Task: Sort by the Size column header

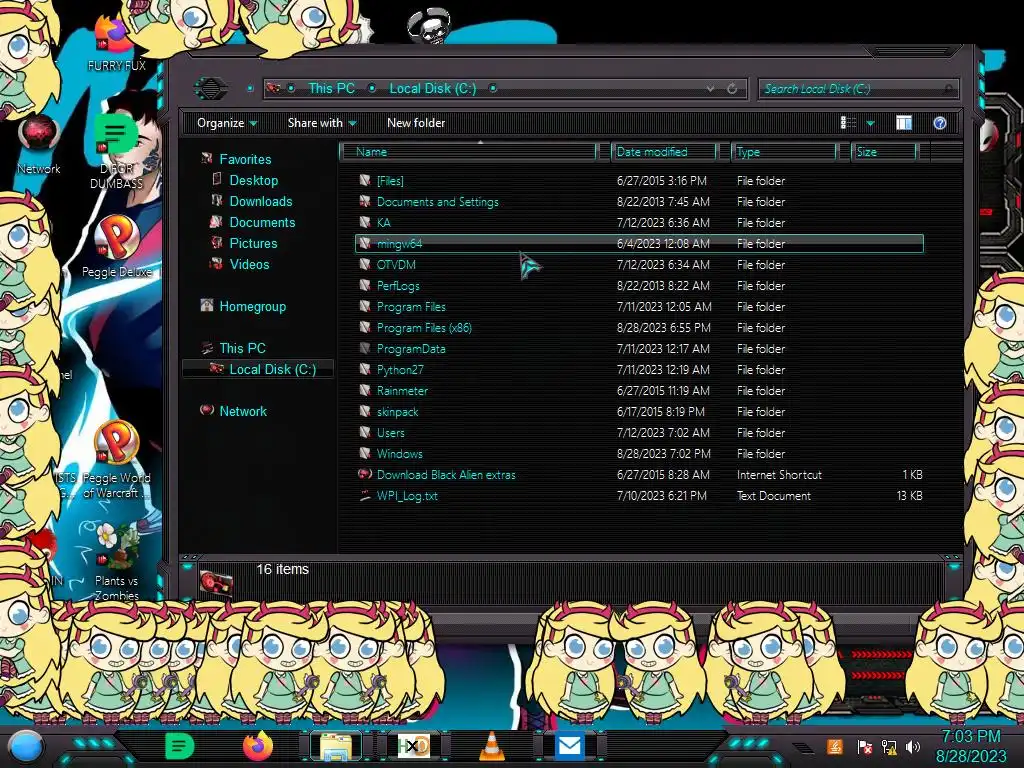Action: pyautogui.click(x=884, y=152)
